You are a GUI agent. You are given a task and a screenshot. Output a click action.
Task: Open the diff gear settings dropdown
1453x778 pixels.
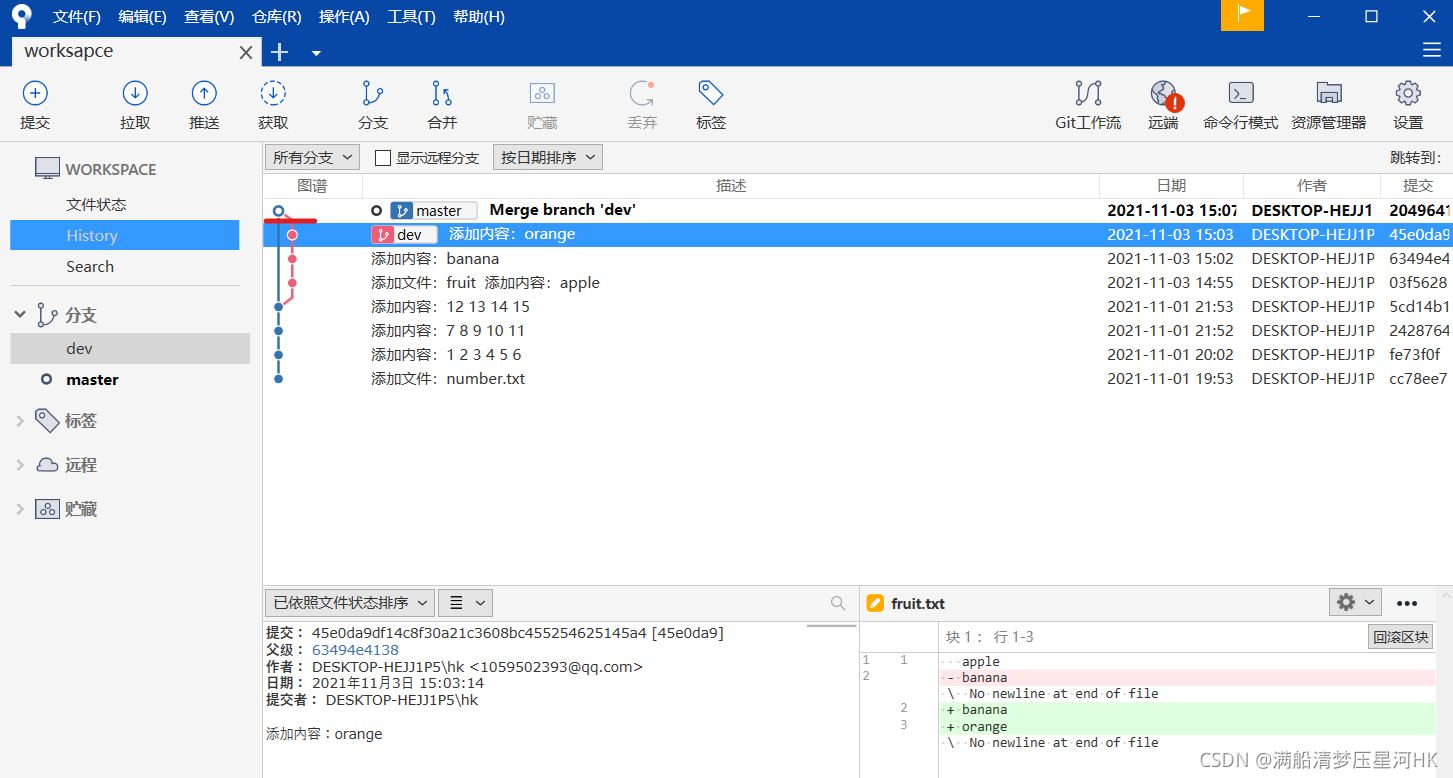click(x=1355, y=602)
